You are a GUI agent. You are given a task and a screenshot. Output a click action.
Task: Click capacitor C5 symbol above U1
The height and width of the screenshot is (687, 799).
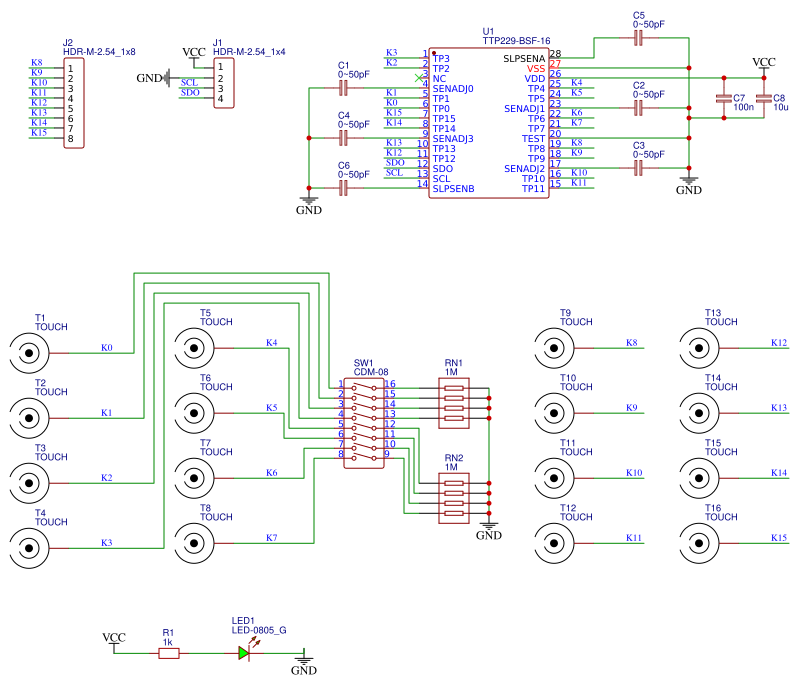click(x=639, y=38)
